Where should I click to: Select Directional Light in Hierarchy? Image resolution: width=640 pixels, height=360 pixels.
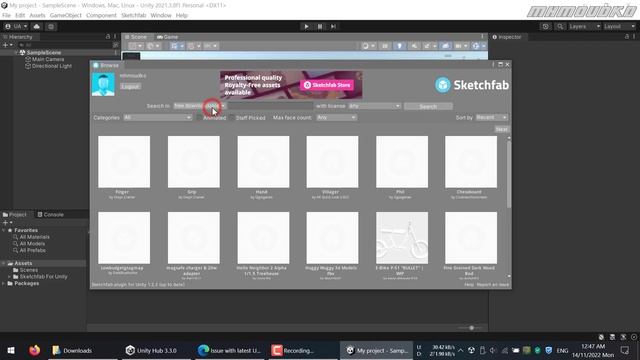click(x=51, y=66)
